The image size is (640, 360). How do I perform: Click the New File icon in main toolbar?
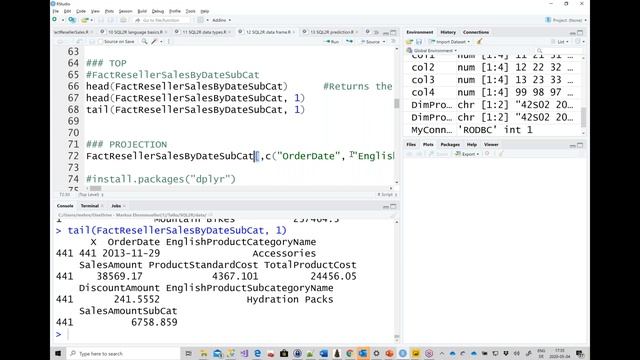tap(55, 20)
